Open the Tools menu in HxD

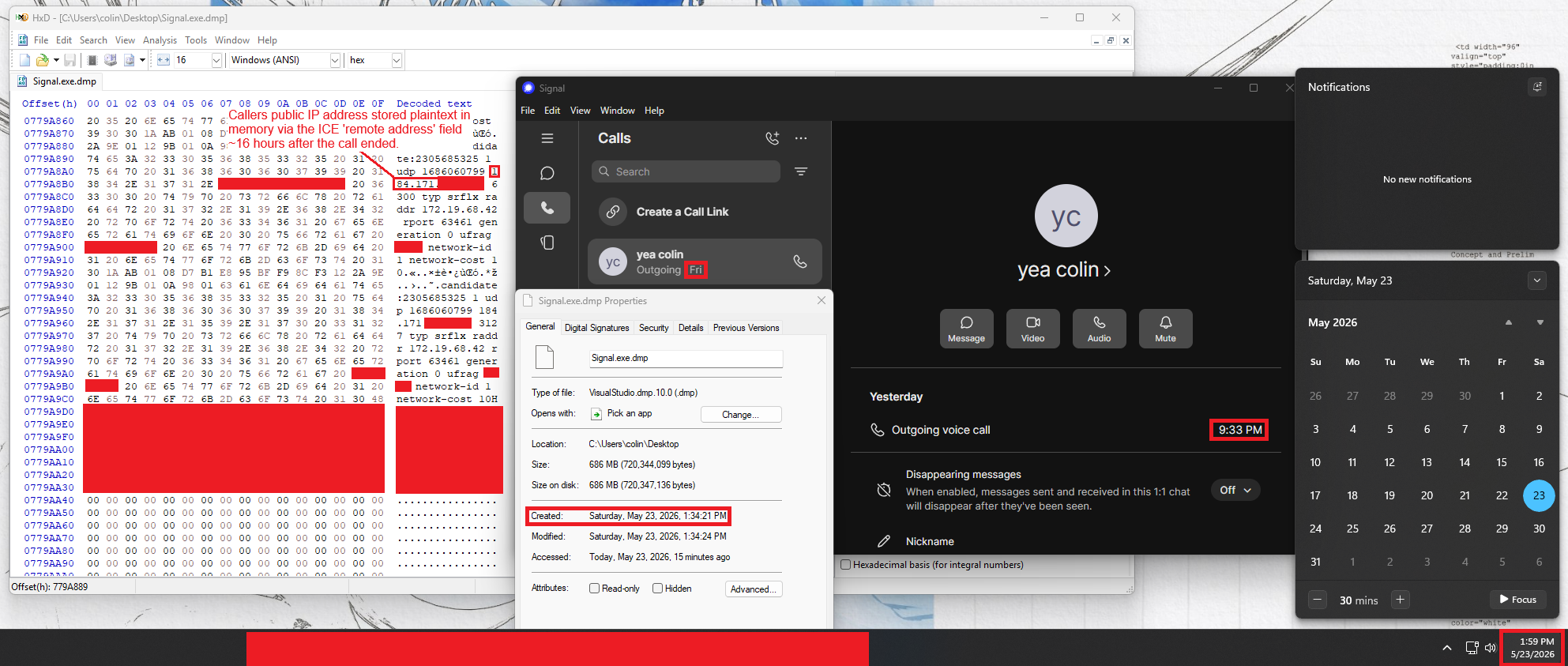click(196, 40)
